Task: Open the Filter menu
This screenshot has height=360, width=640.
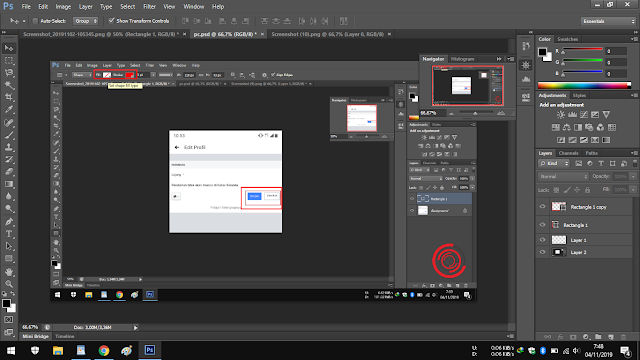Action: (149, 7)
